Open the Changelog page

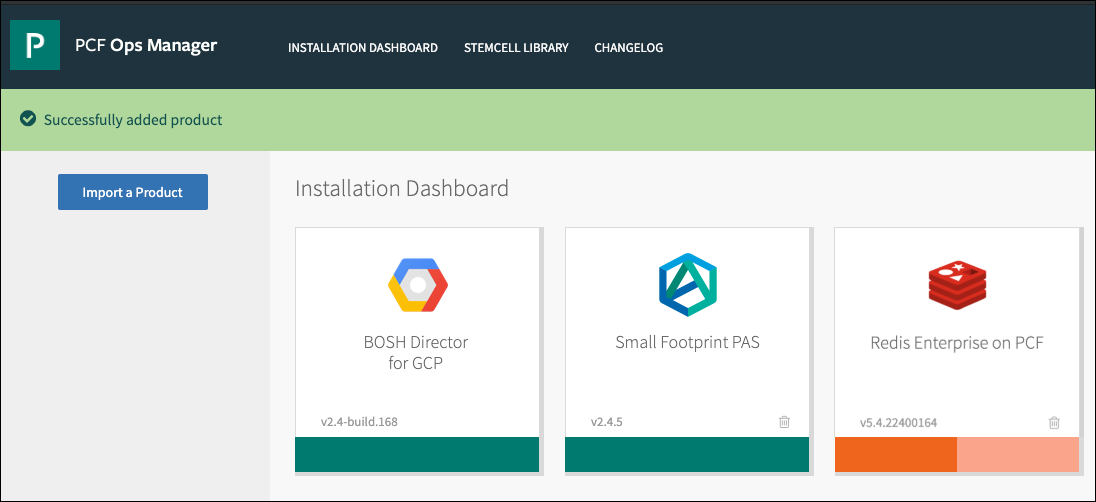tap(628, 47)
